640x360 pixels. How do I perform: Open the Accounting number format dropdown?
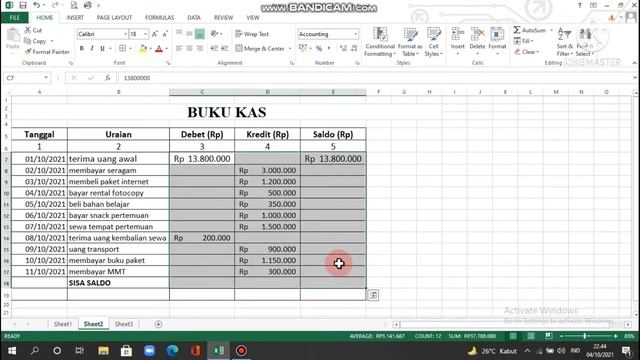356,34
